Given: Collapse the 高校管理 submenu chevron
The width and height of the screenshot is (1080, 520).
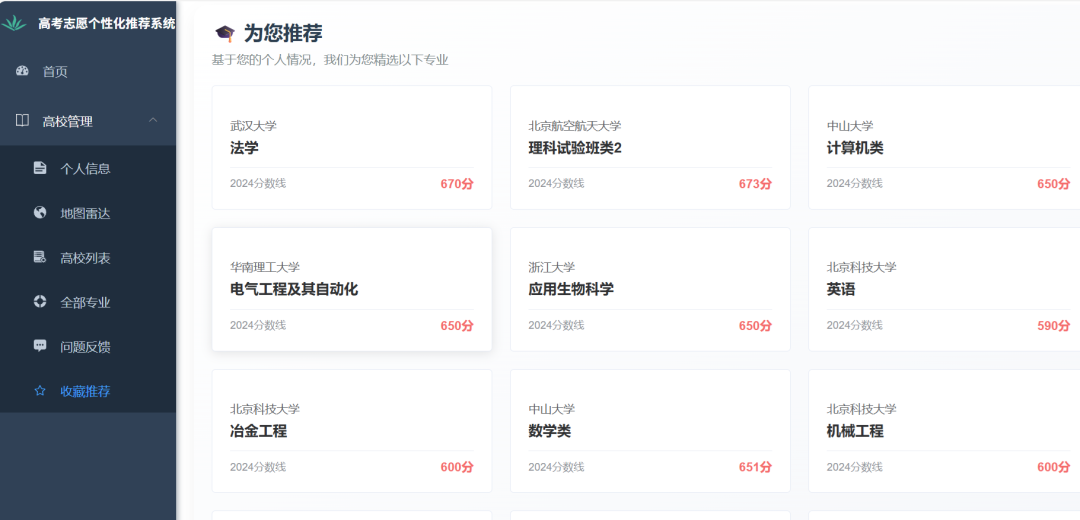Looking at the screenshot, I should tap(153, 121).
